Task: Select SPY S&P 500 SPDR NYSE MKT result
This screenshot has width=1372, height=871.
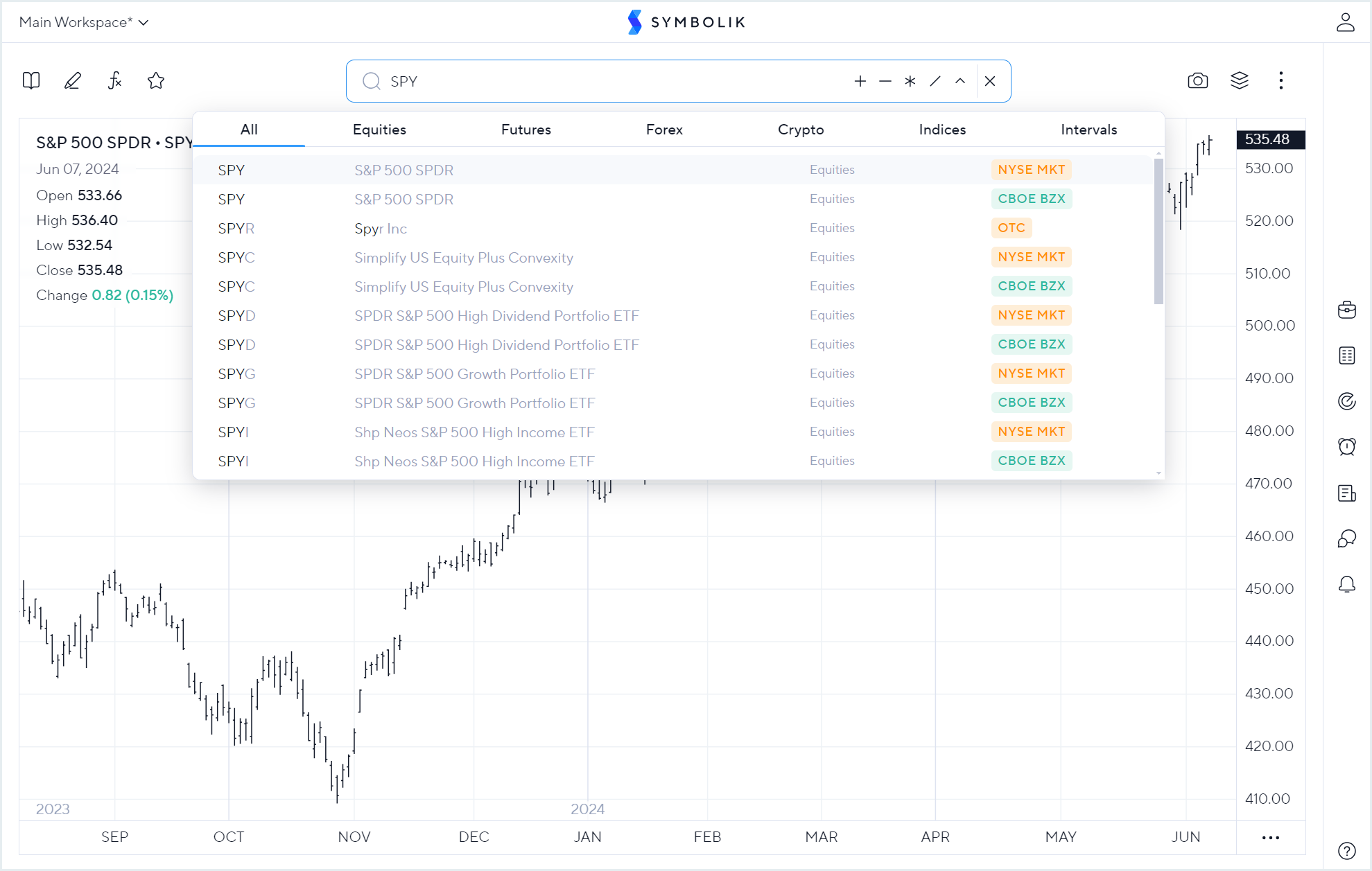Action: pyautogui.click(x=673, y=170)
